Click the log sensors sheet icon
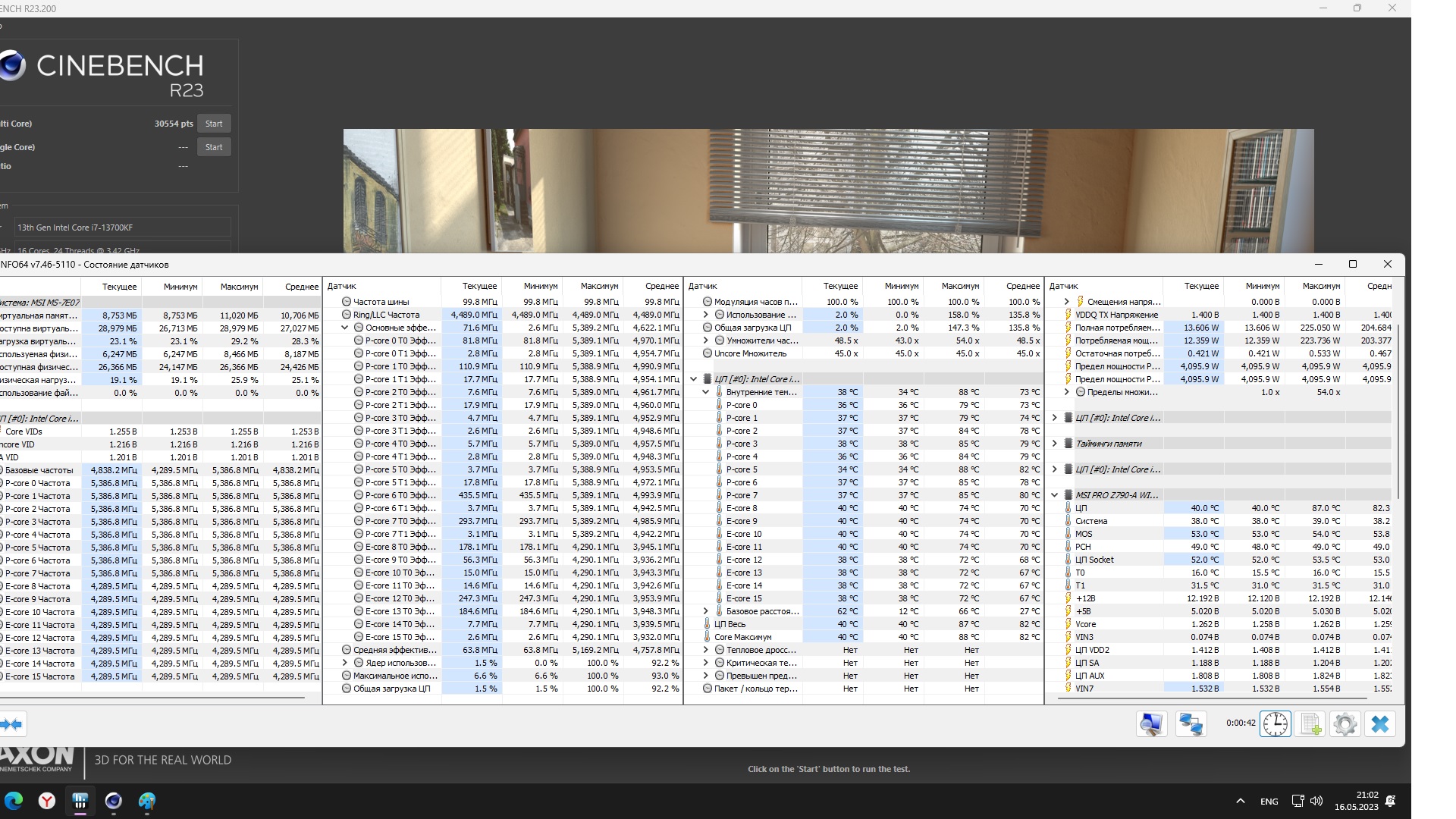1456x819 pixels. click(1310, 724)
